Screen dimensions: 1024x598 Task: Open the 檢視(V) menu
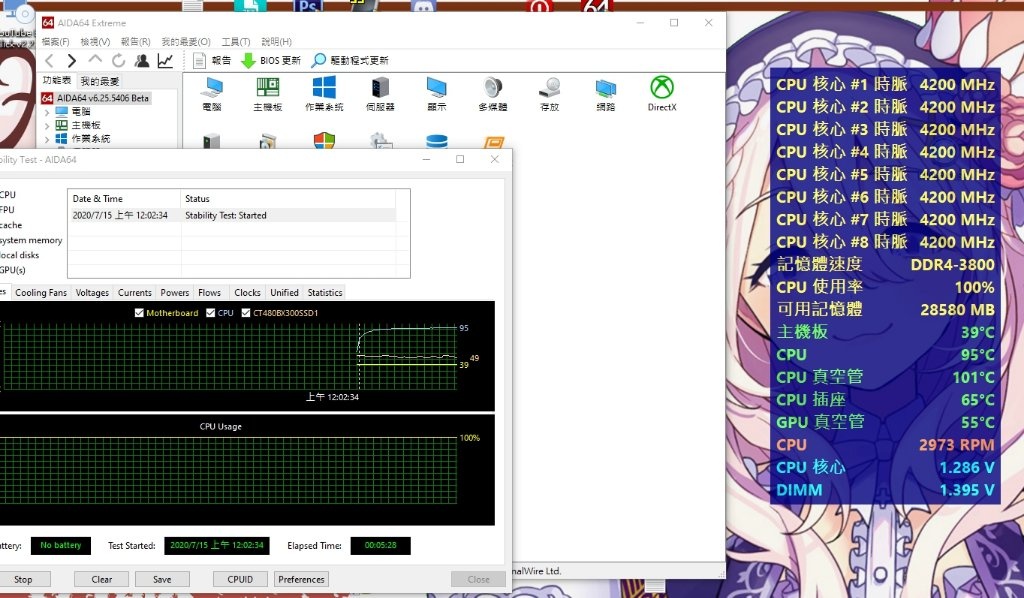pos(95,42)
